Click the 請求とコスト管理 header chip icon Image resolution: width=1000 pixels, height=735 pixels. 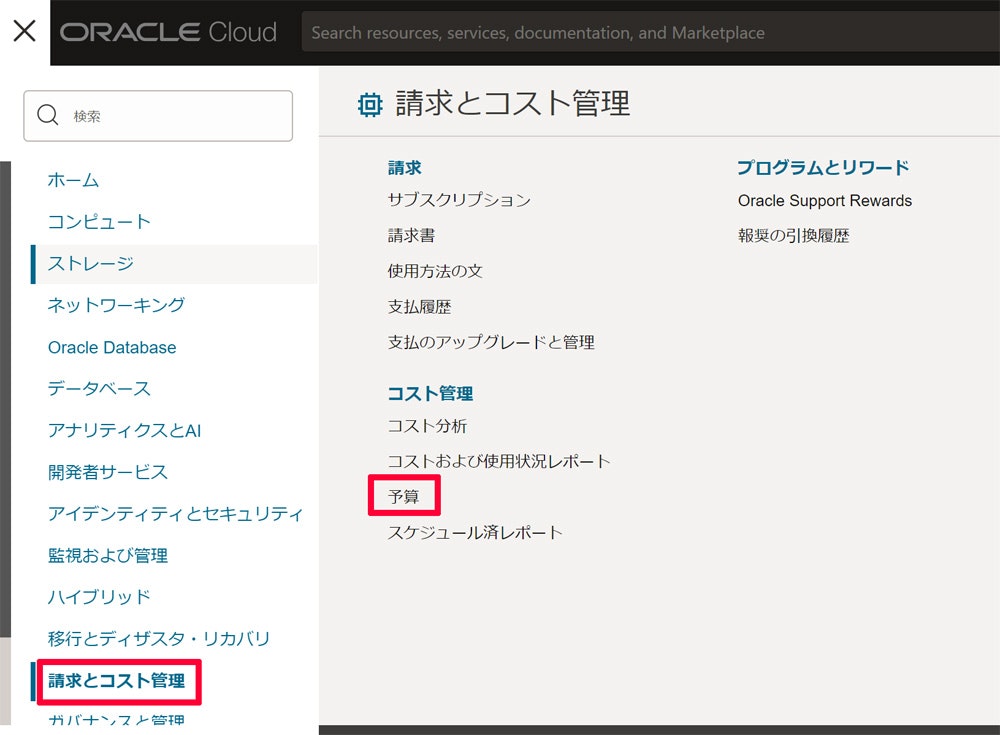coord(370,104)
